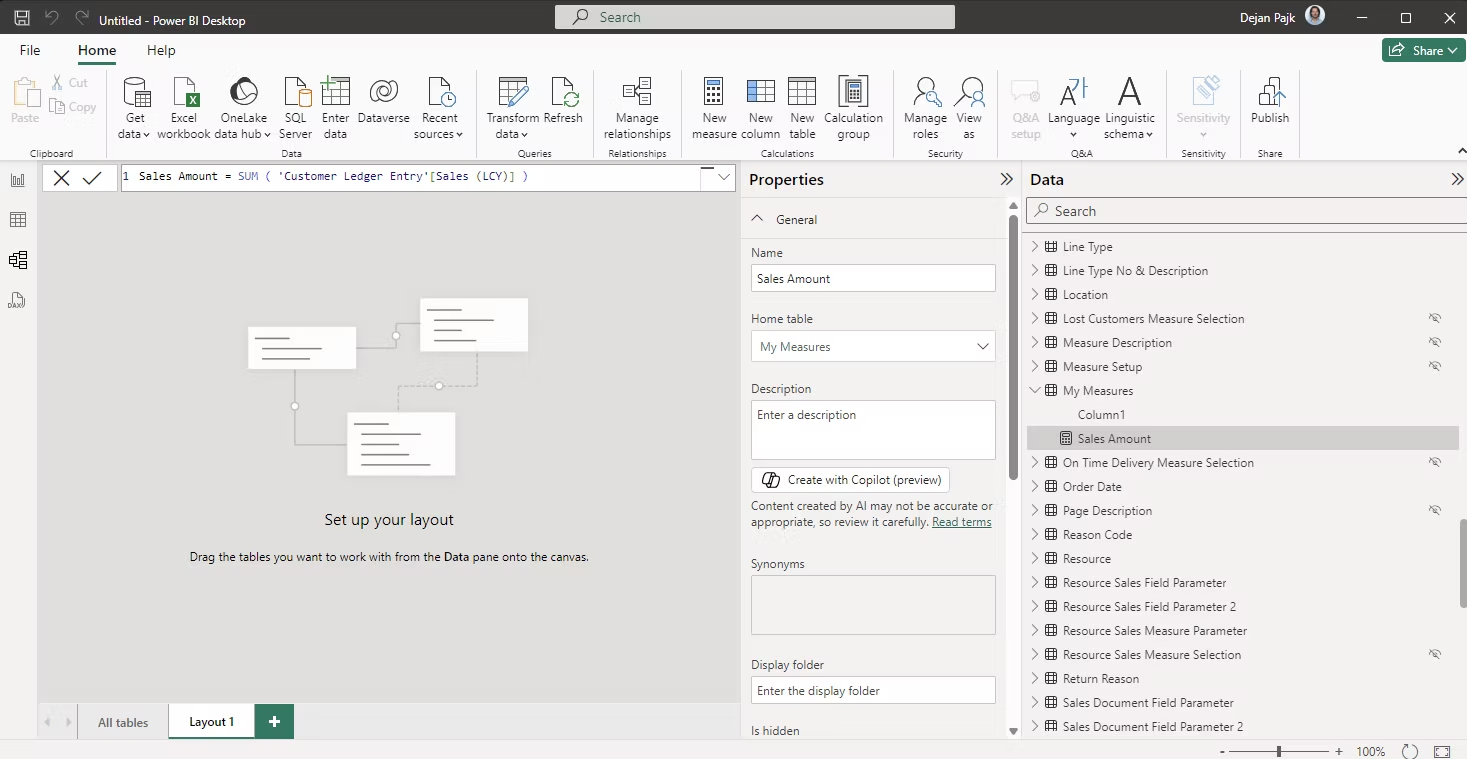
Task: Click the zoom slider handle
Action: coord(1279,751)
